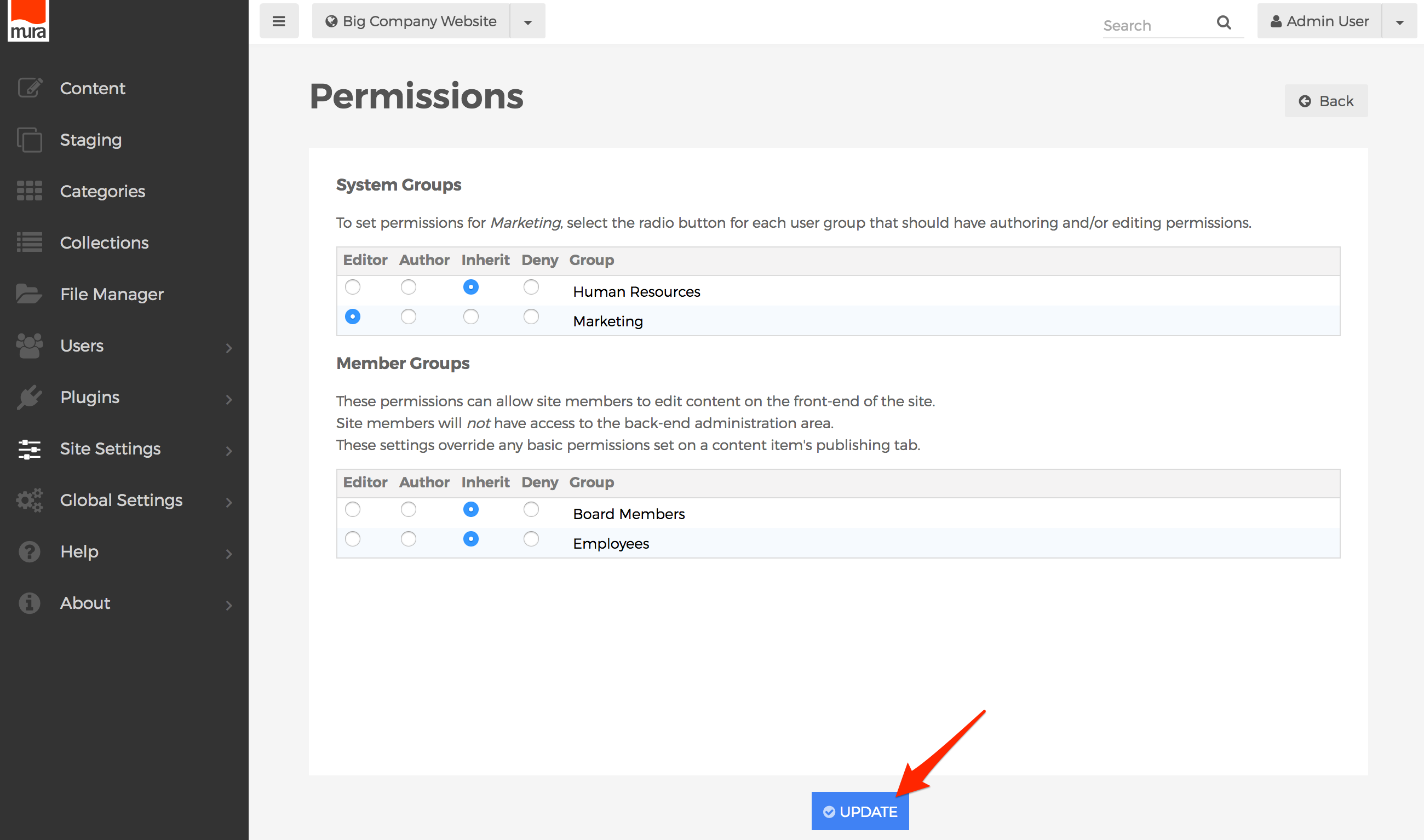Open the Admin User dropdown arrow

[x=1399, y=22]
